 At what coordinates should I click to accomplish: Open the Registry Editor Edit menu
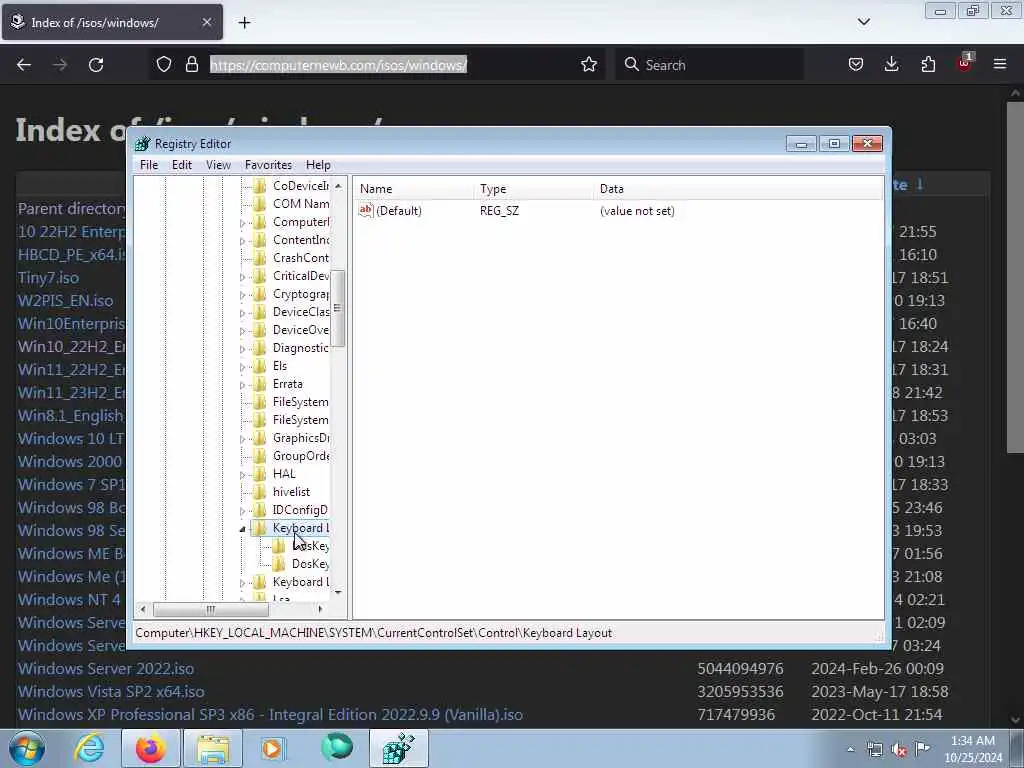[182, 165]
